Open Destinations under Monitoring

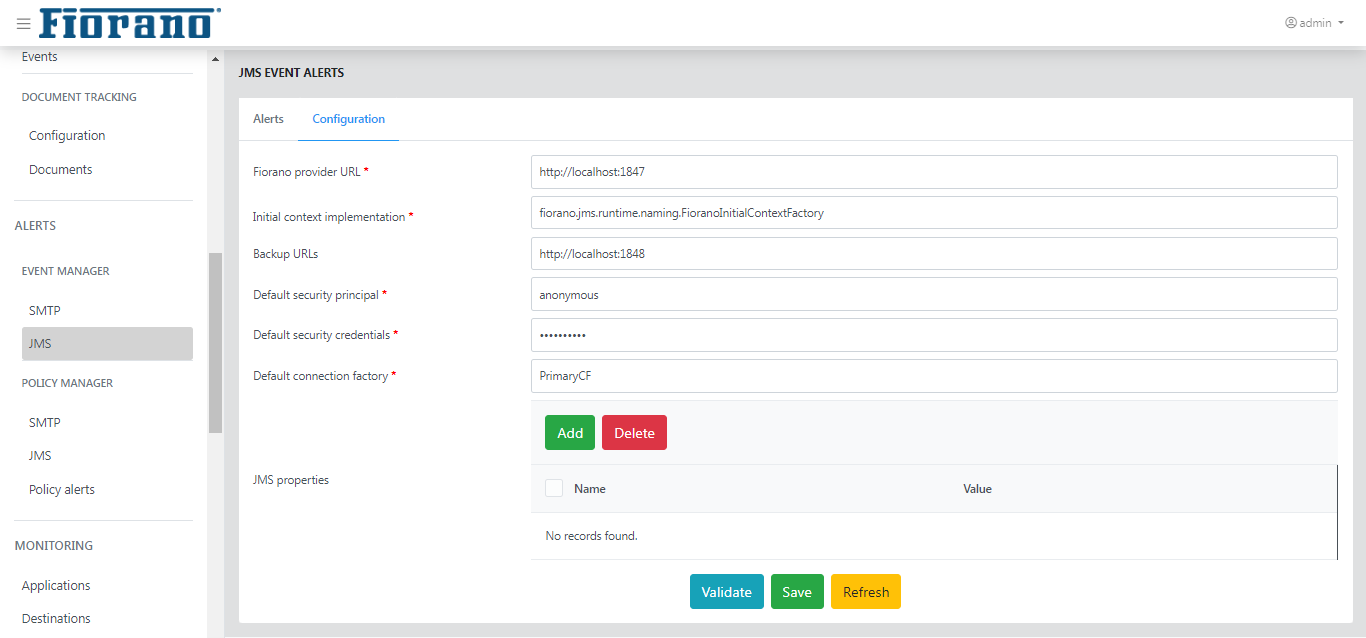[56, 619]
